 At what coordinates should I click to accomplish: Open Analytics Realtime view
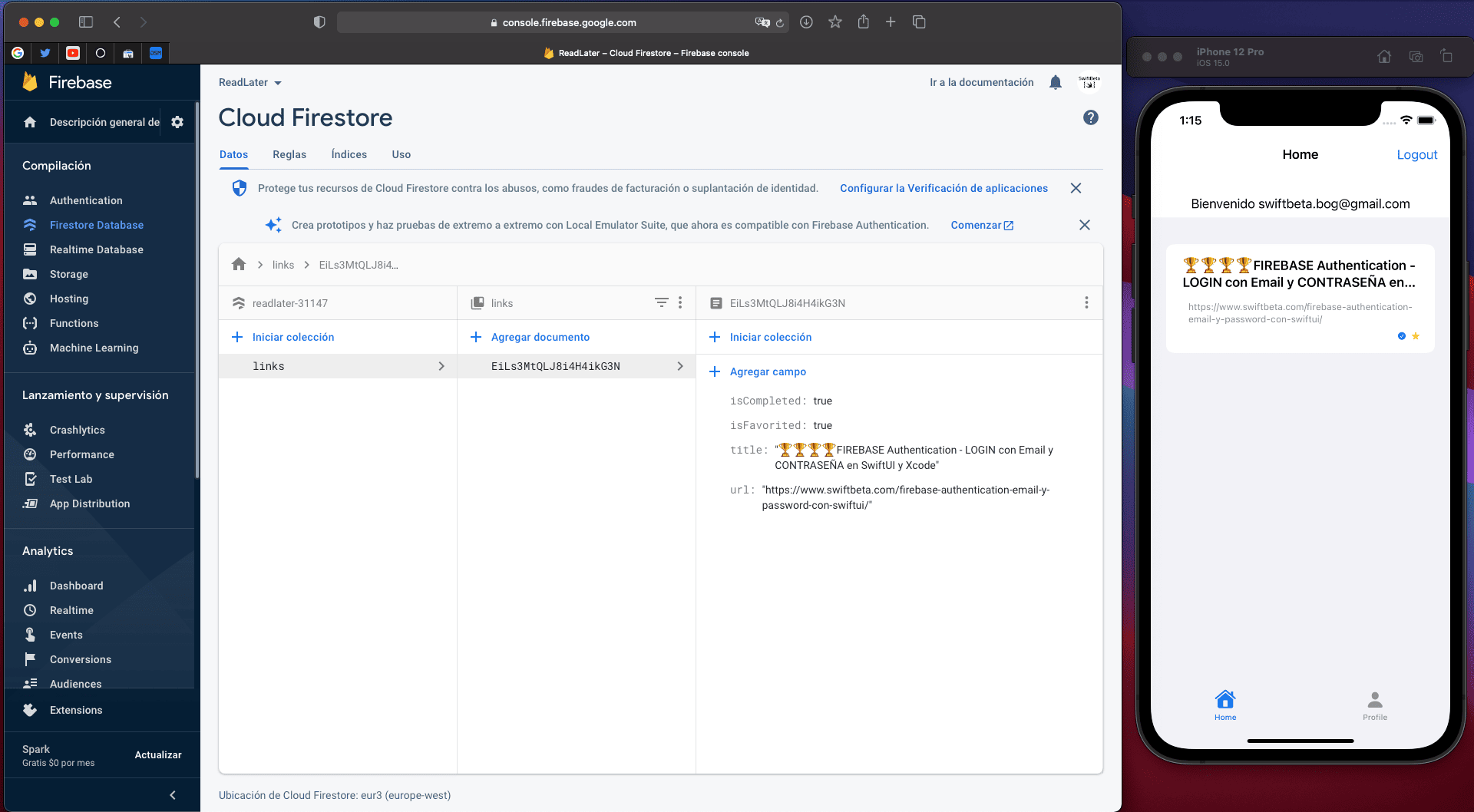[x=71, y=610]
